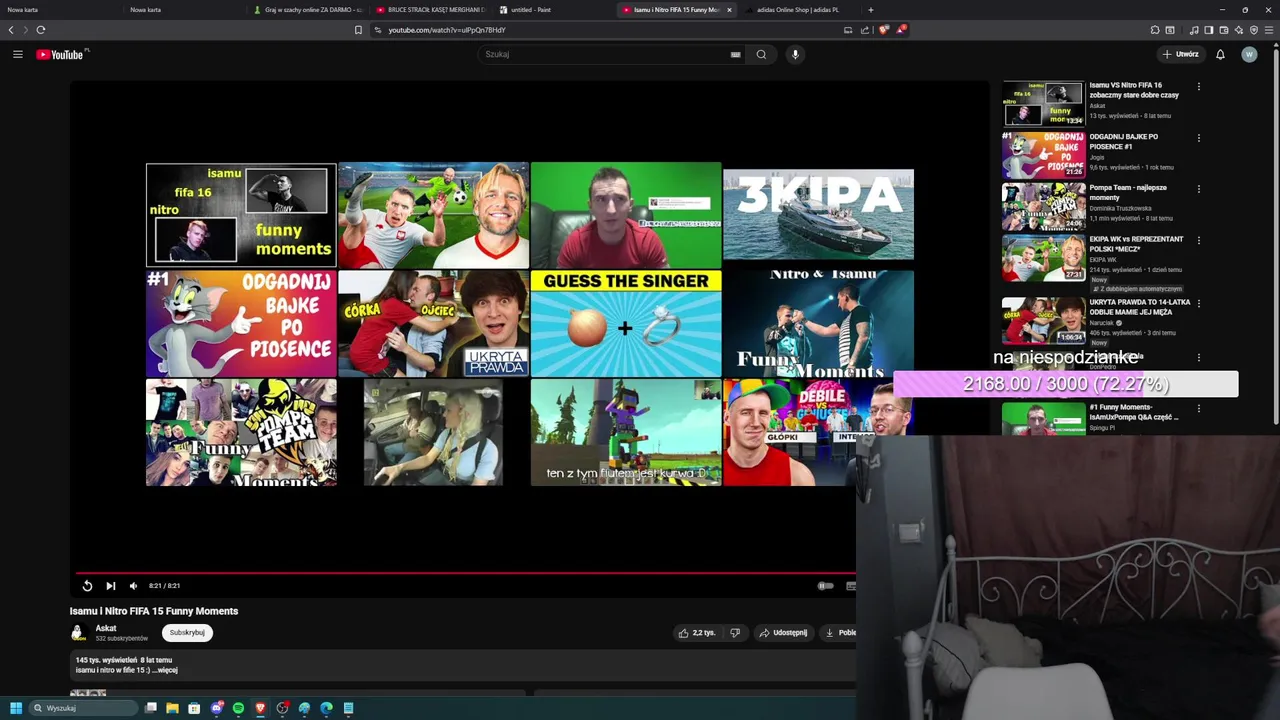
Task: Switch to BRUCE STRACIŁ KASĘ tab
Action: (430, 10)
